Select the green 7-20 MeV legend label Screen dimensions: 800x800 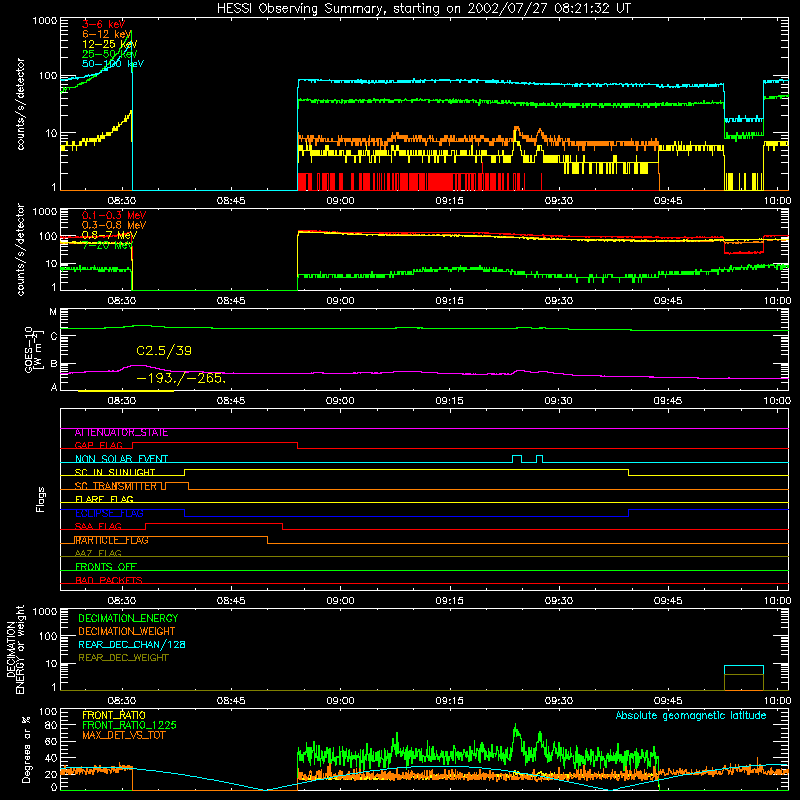click(107, 245)
